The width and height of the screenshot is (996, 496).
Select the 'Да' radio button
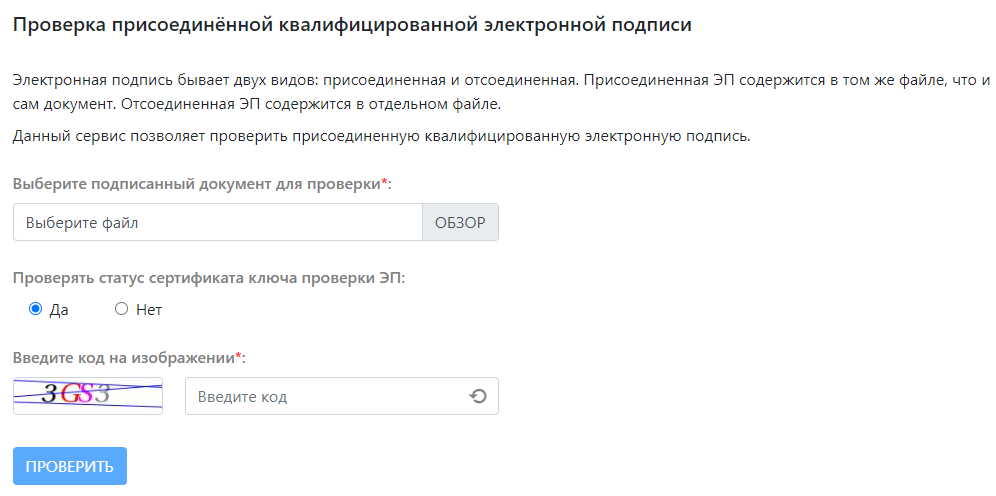coord(35,309)
